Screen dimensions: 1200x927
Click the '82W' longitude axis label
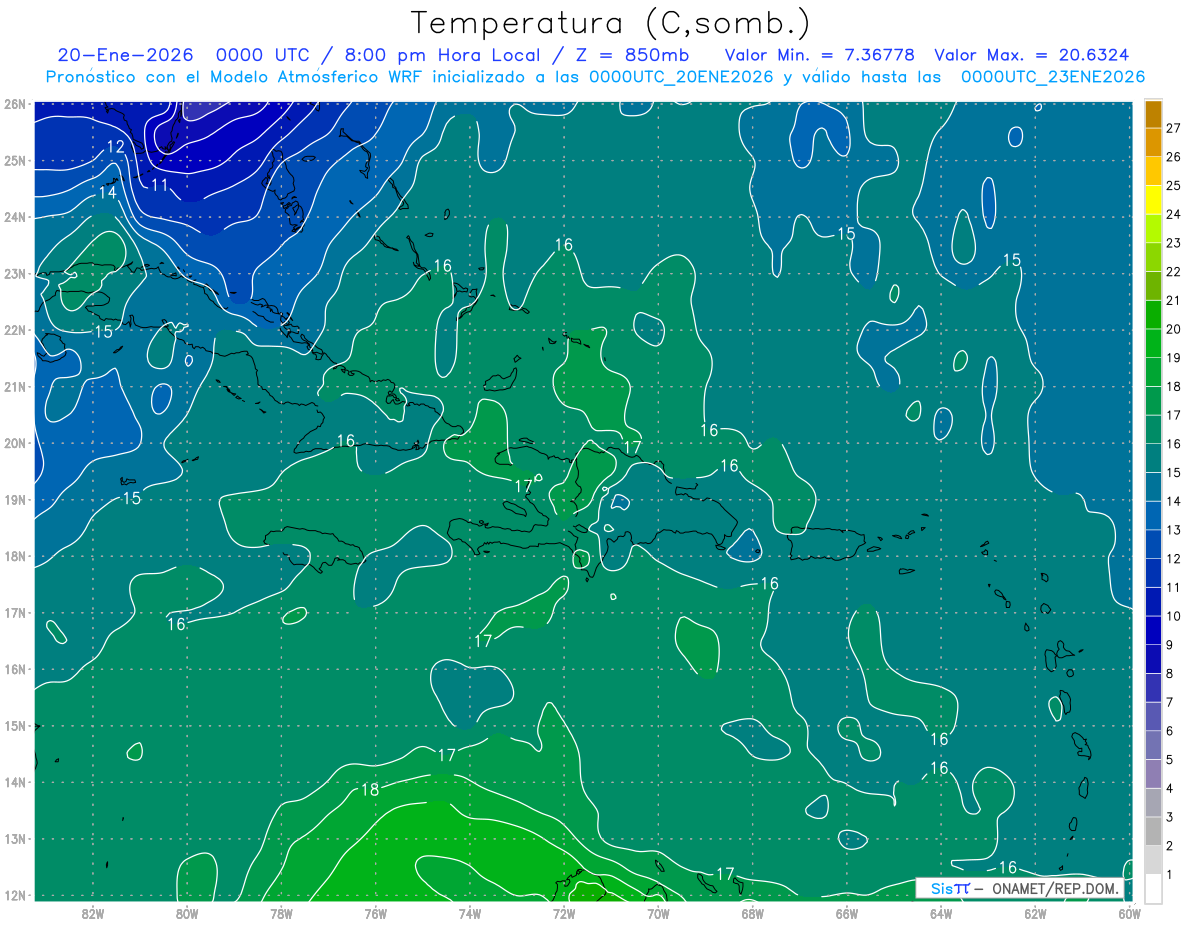coord(93,913)
